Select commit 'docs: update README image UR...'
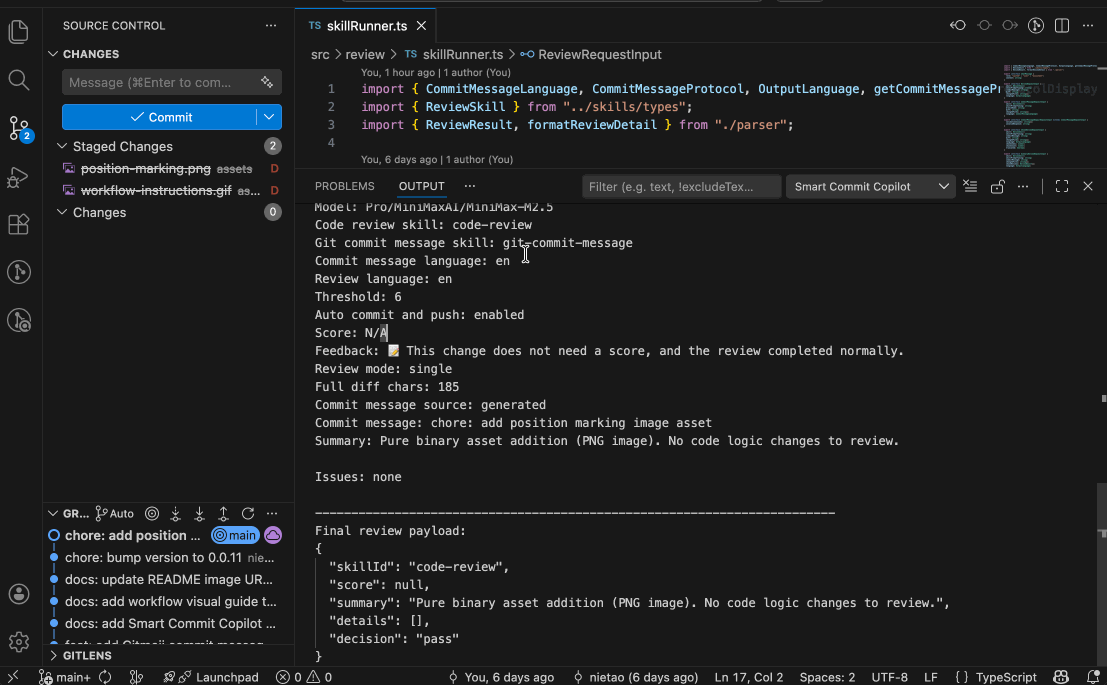This screenshot has height=685, width=1107. 170,579
